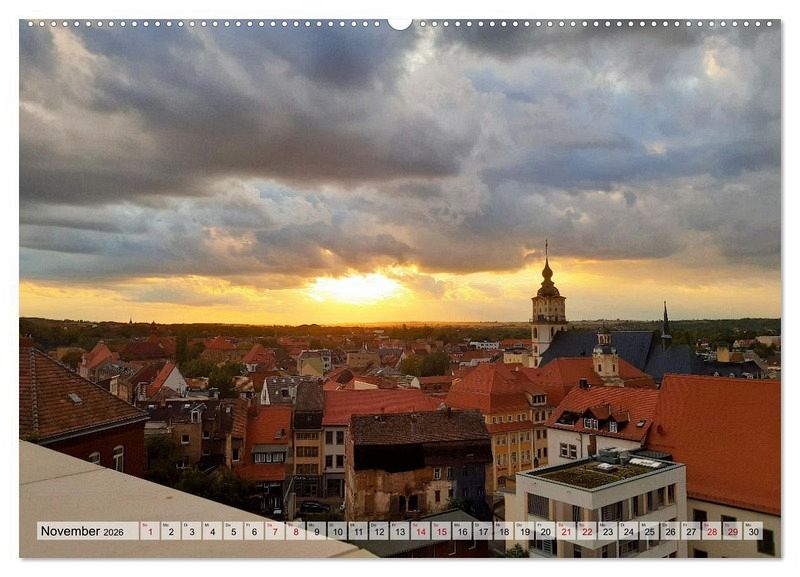
Task: Select day 3 in the calendar strip
Action: 191,531
